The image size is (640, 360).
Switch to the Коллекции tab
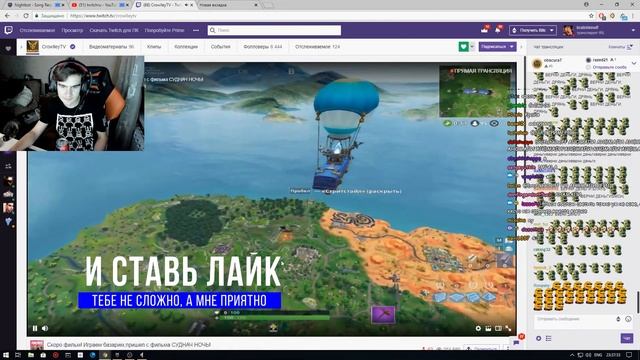[x=186, y=47]
